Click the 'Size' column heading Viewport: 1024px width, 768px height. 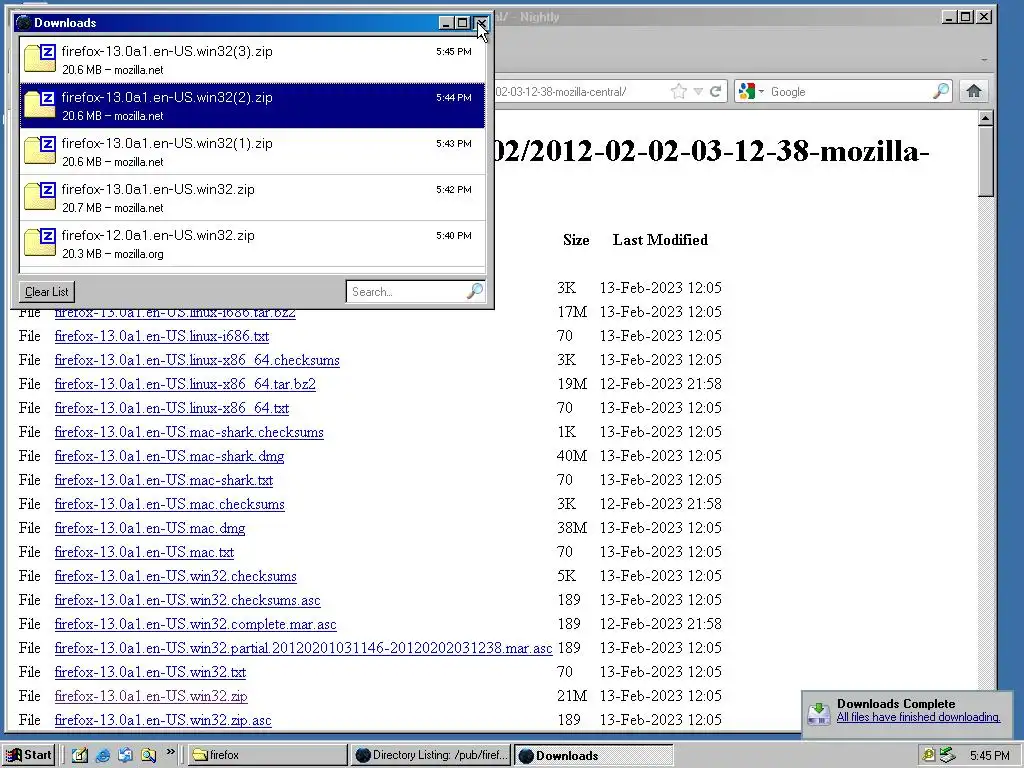tap(576, 240)
